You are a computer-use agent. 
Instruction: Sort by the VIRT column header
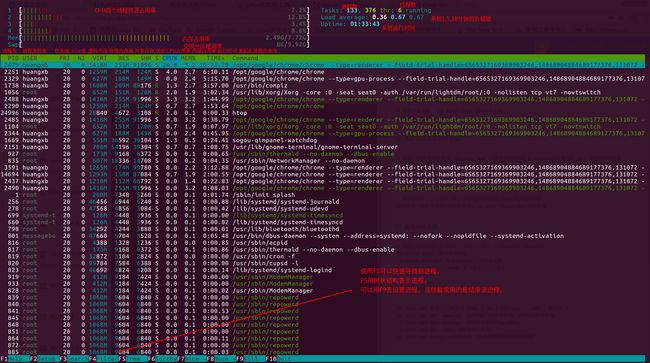click(99, 58)
